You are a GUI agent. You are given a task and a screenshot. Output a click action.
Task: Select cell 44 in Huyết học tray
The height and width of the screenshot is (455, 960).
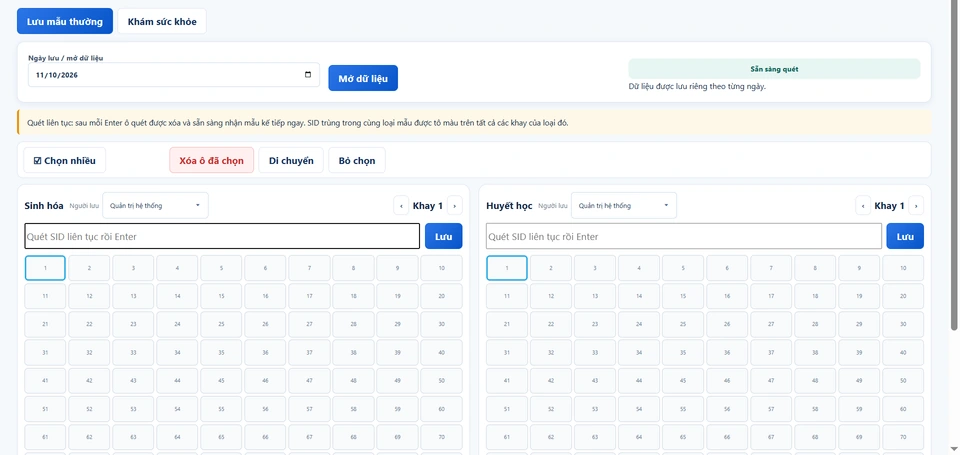(x=639, y=381)
